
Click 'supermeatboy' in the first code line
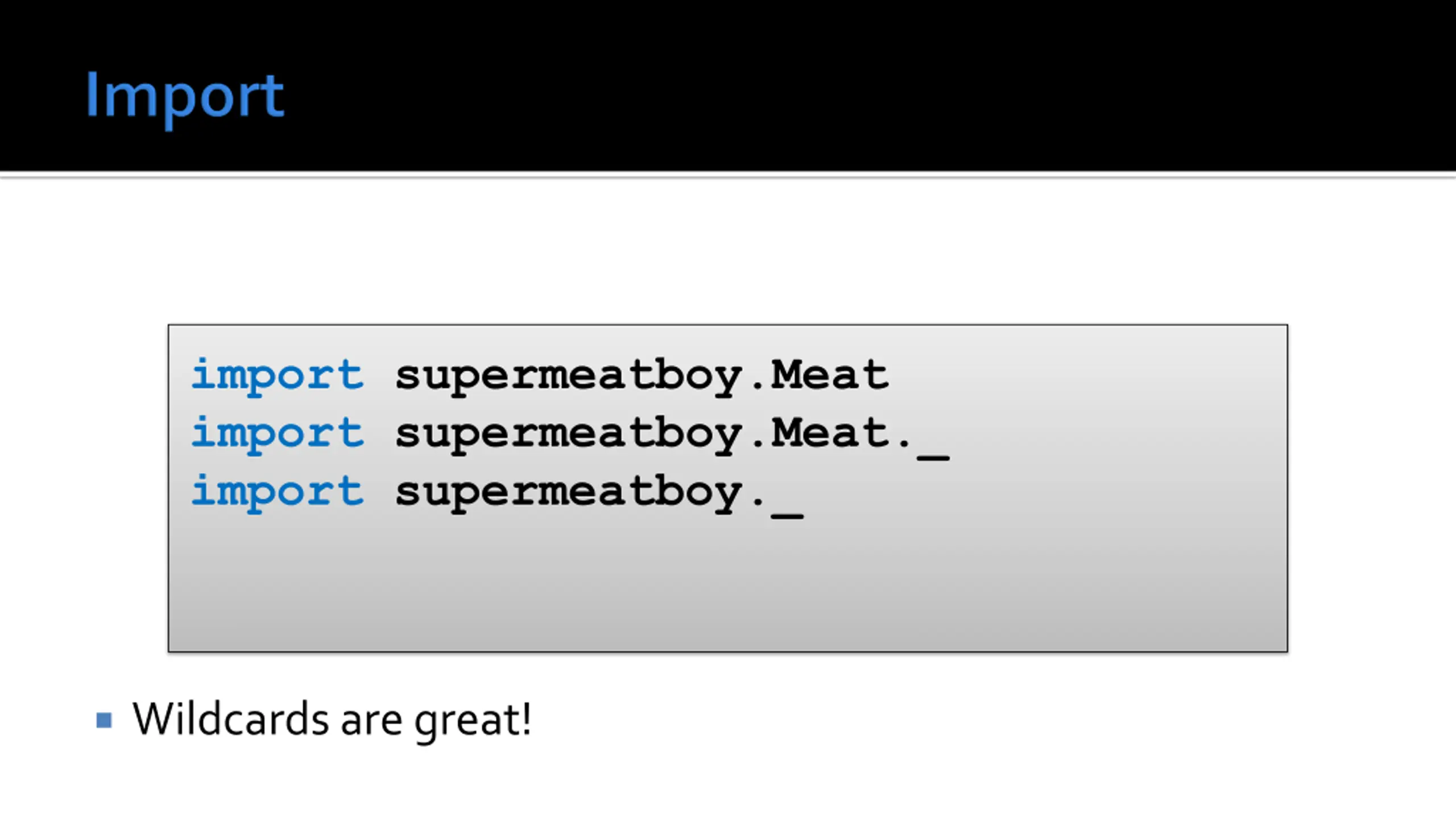pyautogui.click(x=569, y=377)
